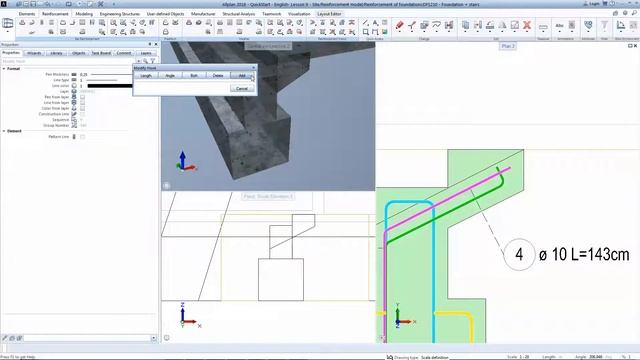Open the Layout Editor ribbon tab
The image size is (640, 360).
[329, 14]
